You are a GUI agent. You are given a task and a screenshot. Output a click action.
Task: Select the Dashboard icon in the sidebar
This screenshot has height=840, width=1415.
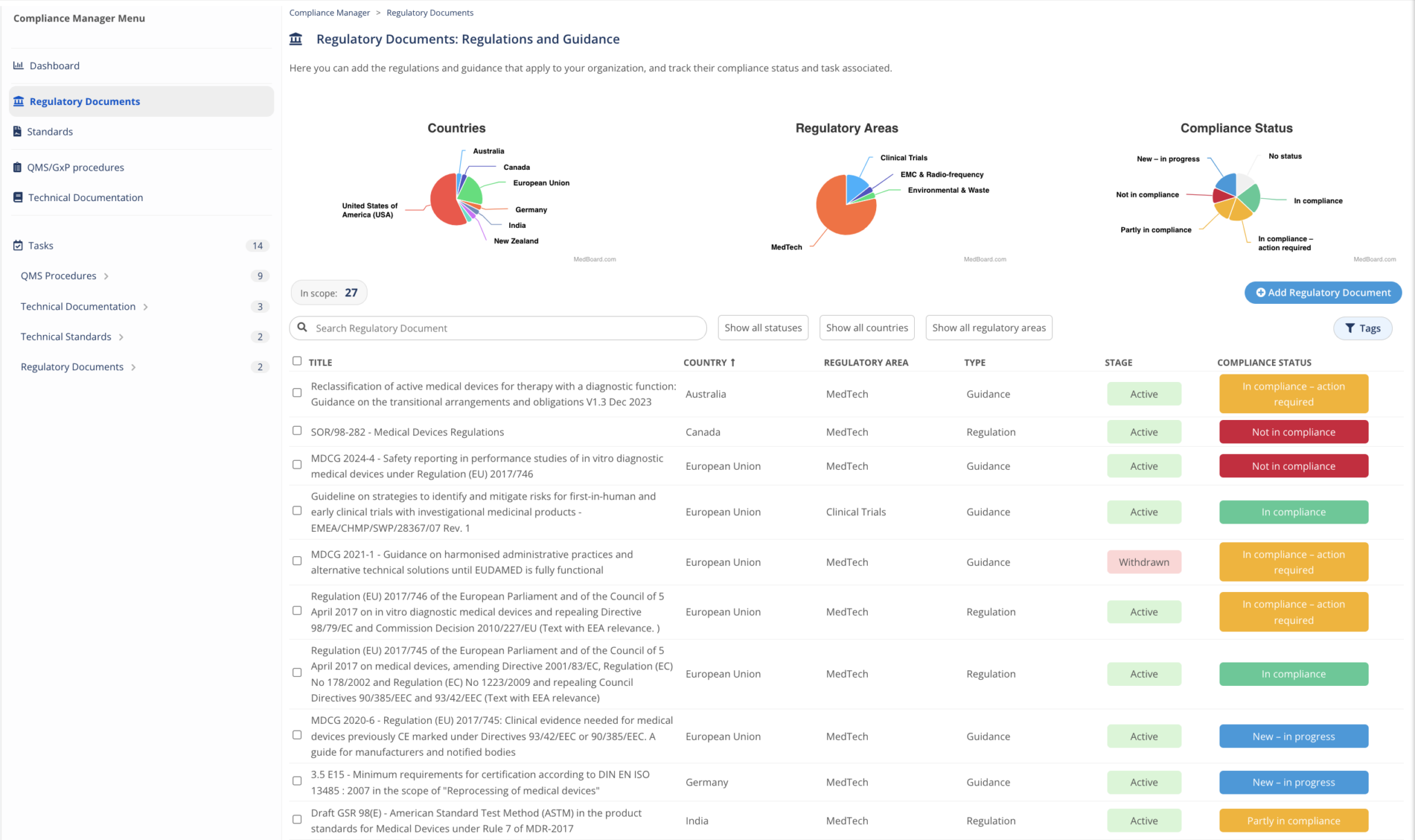[17, 66]
